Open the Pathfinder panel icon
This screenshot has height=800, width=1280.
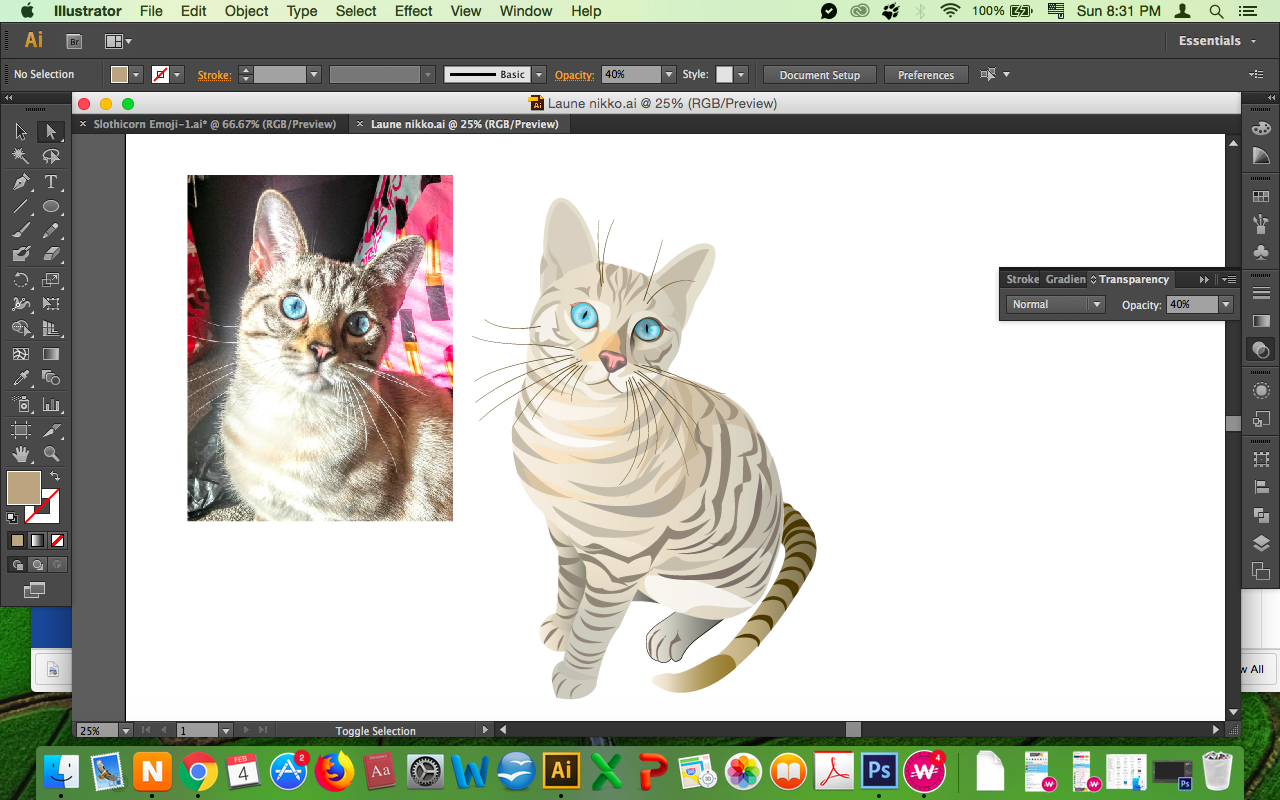point(1261,515)
